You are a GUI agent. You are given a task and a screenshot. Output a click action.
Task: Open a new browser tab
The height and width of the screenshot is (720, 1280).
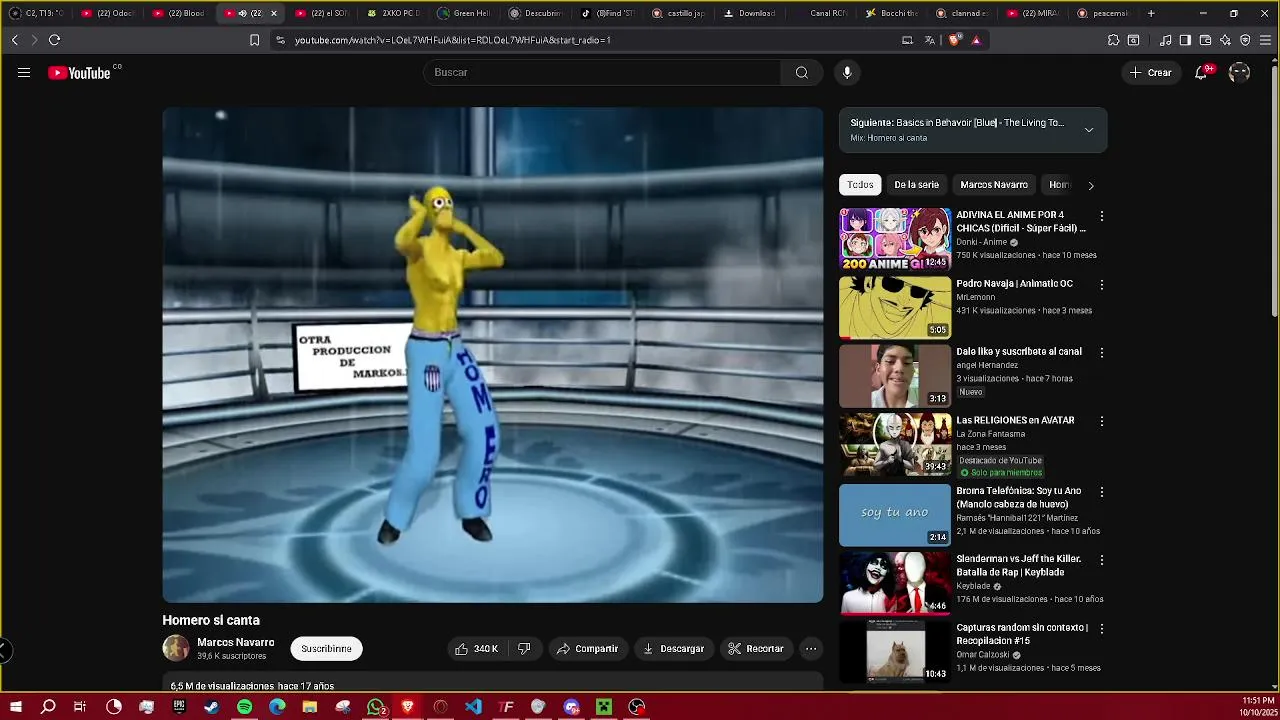tap(1151, 13)
